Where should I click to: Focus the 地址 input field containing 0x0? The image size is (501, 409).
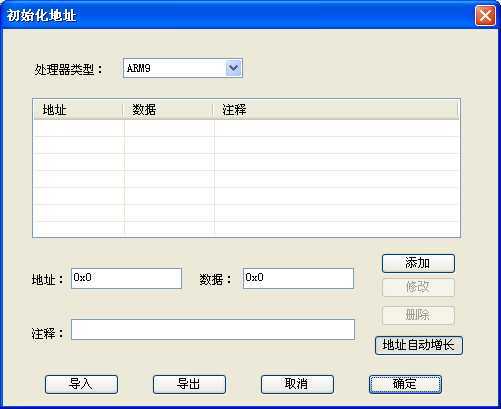126,278
